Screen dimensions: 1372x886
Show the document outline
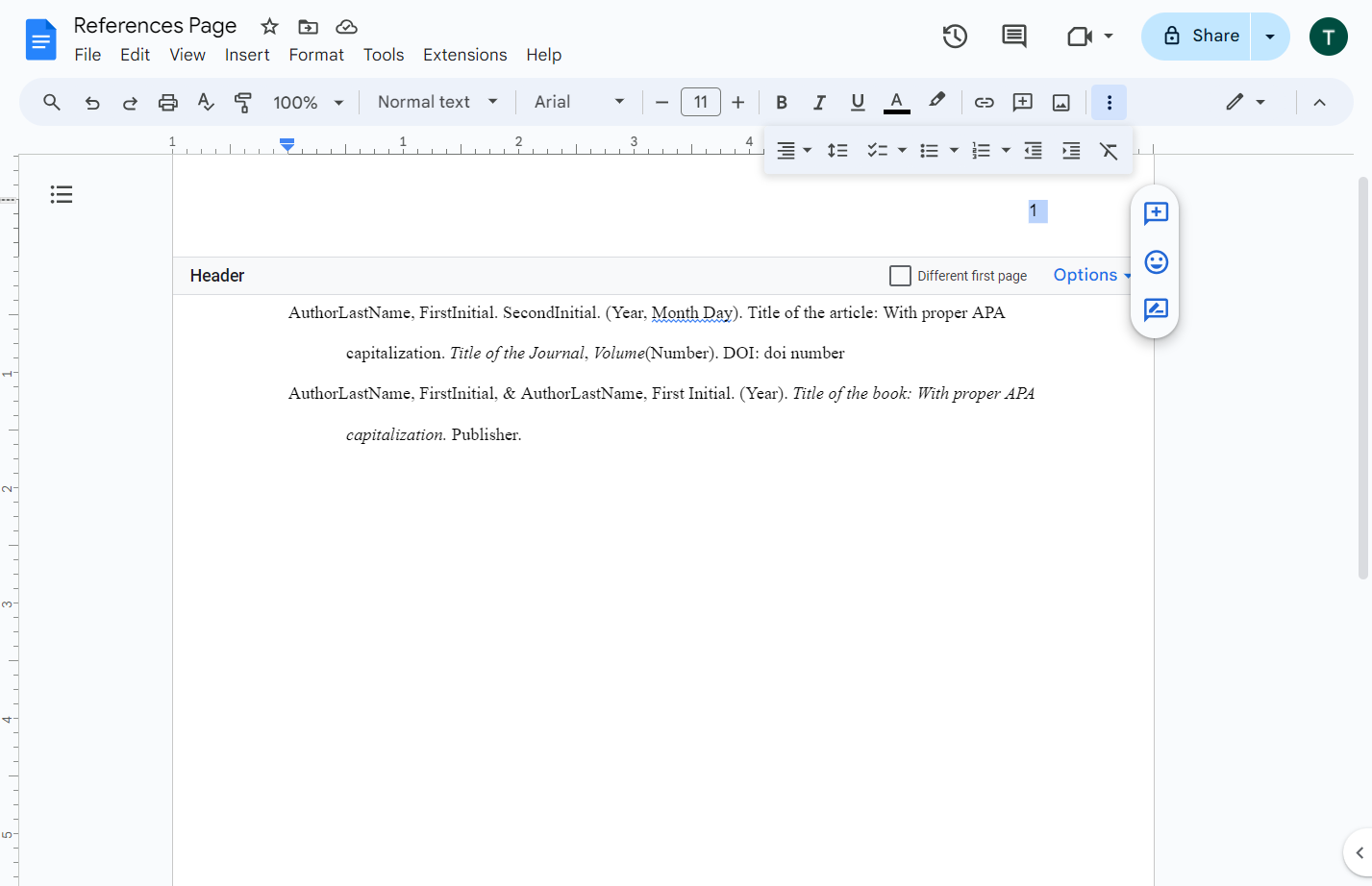pyautogui.click(x=62, y=195)
